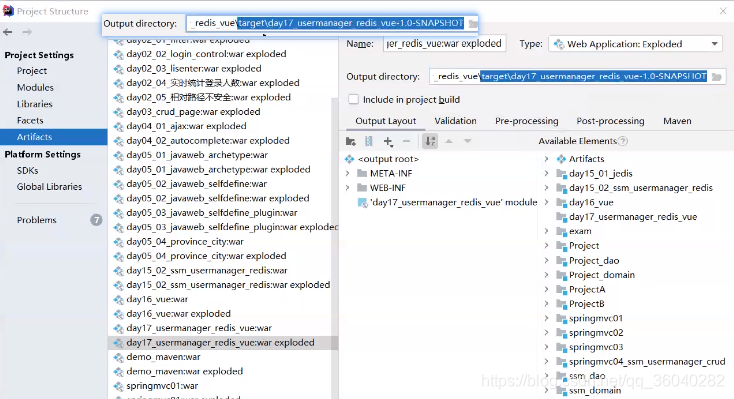Click the browse folder icon beside Output directory
Screen dimensions: 734x399
[717, 76]
